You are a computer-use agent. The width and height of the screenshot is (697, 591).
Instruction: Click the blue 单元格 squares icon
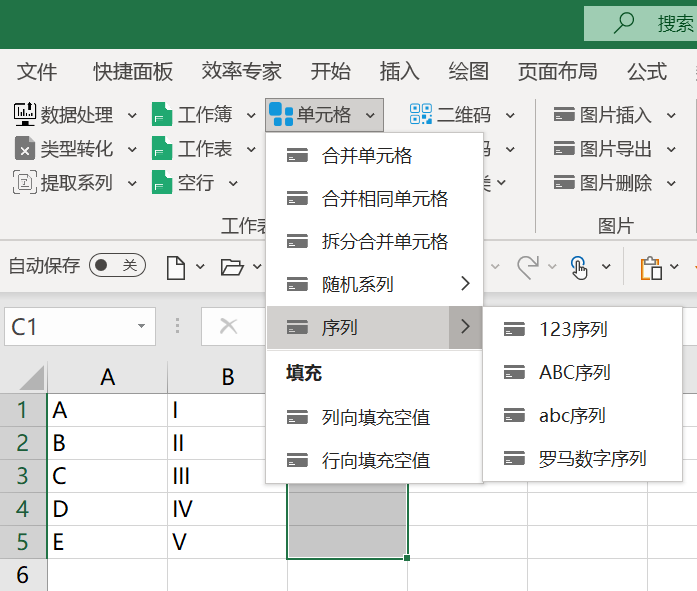[281, 114]
